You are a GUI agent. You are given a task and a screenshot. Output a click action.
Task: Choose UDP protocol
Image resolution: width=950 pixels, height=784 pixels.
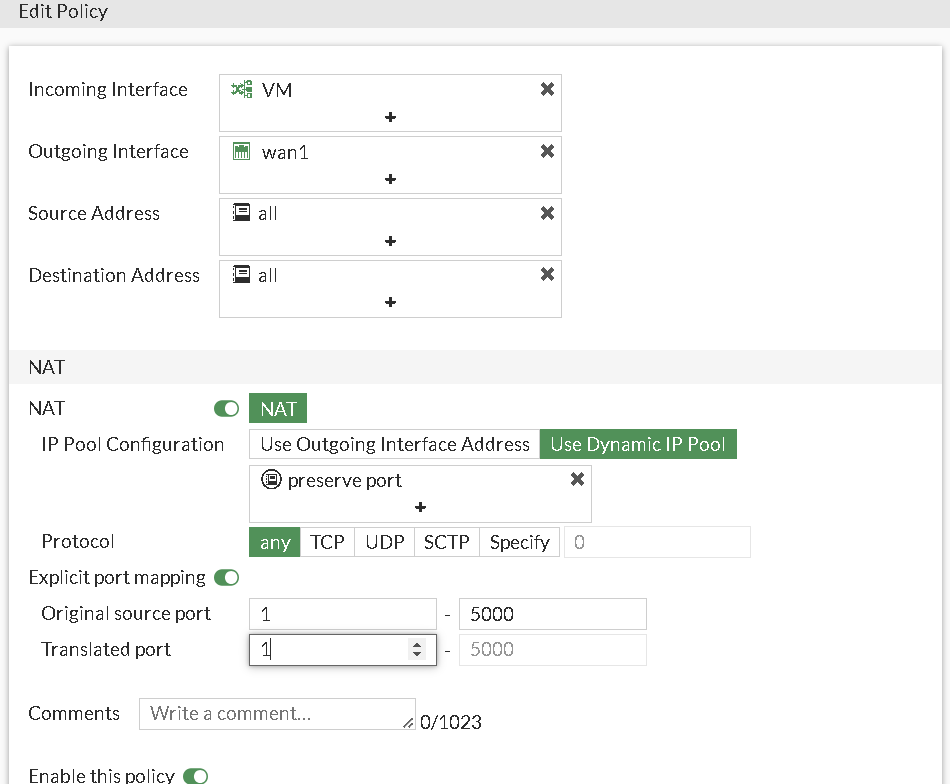point(384,542)
